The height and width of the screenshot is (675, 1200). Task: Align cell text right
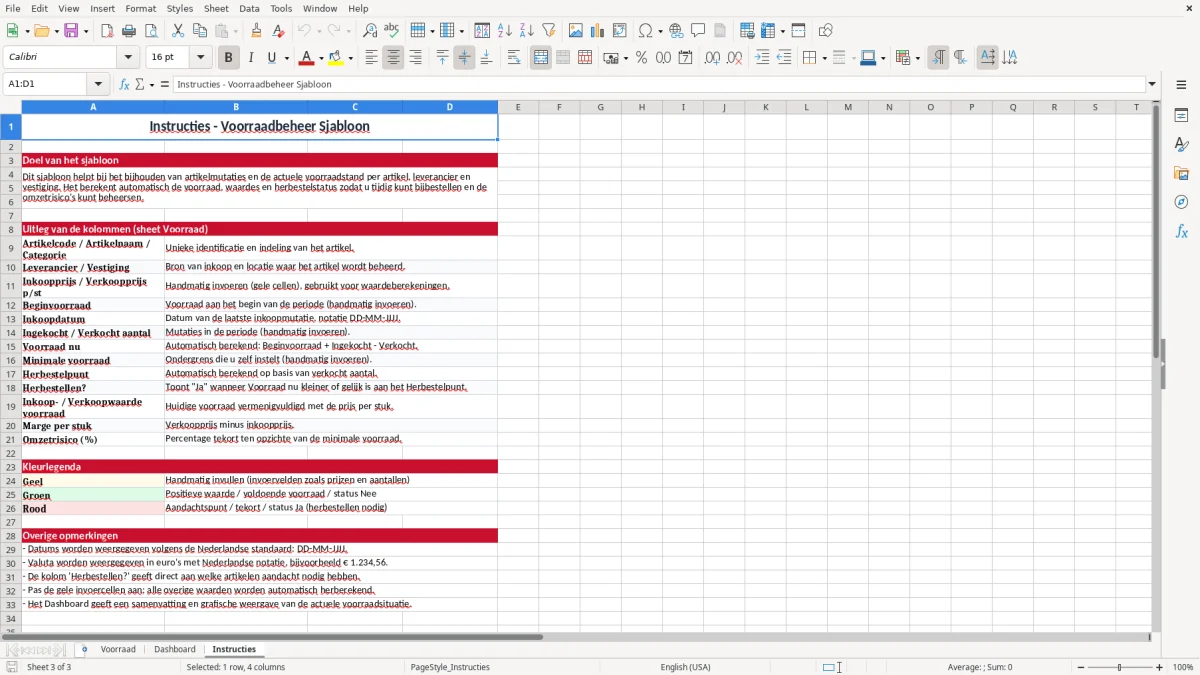(x=416, y=58)
